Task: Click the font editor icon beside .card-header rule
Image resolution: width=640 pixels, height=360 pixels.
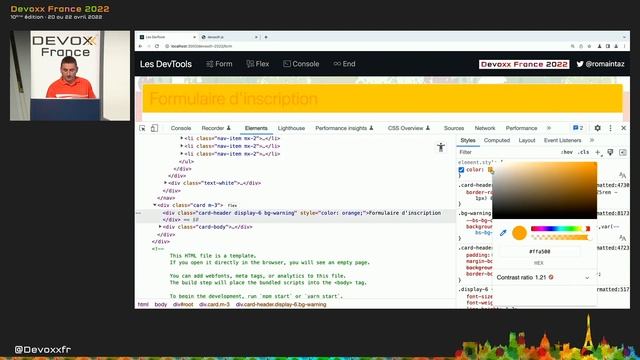Action: (622, 175)
